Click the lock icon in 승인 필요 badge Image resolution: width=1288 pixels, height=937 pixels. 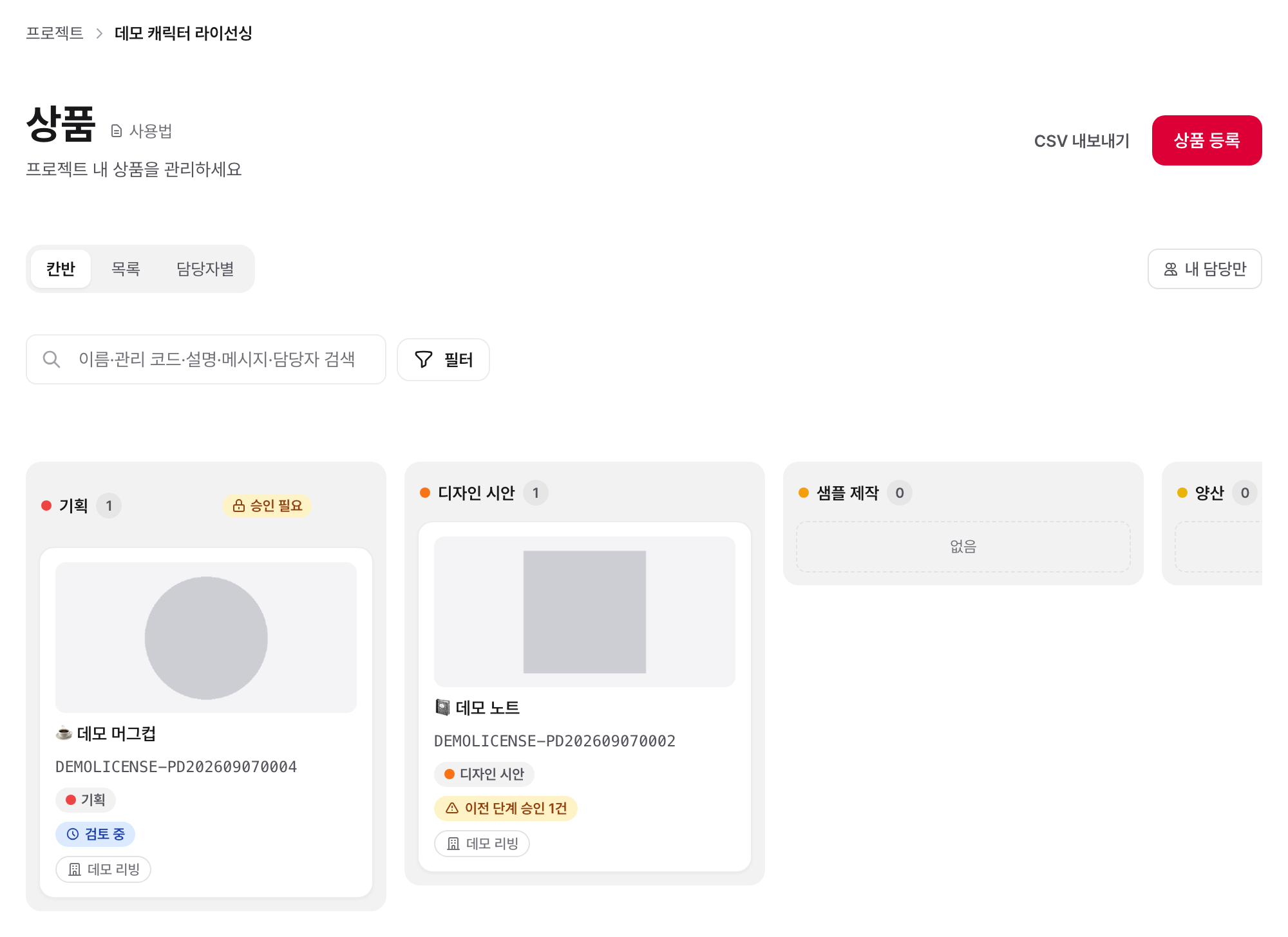point(239,506)
